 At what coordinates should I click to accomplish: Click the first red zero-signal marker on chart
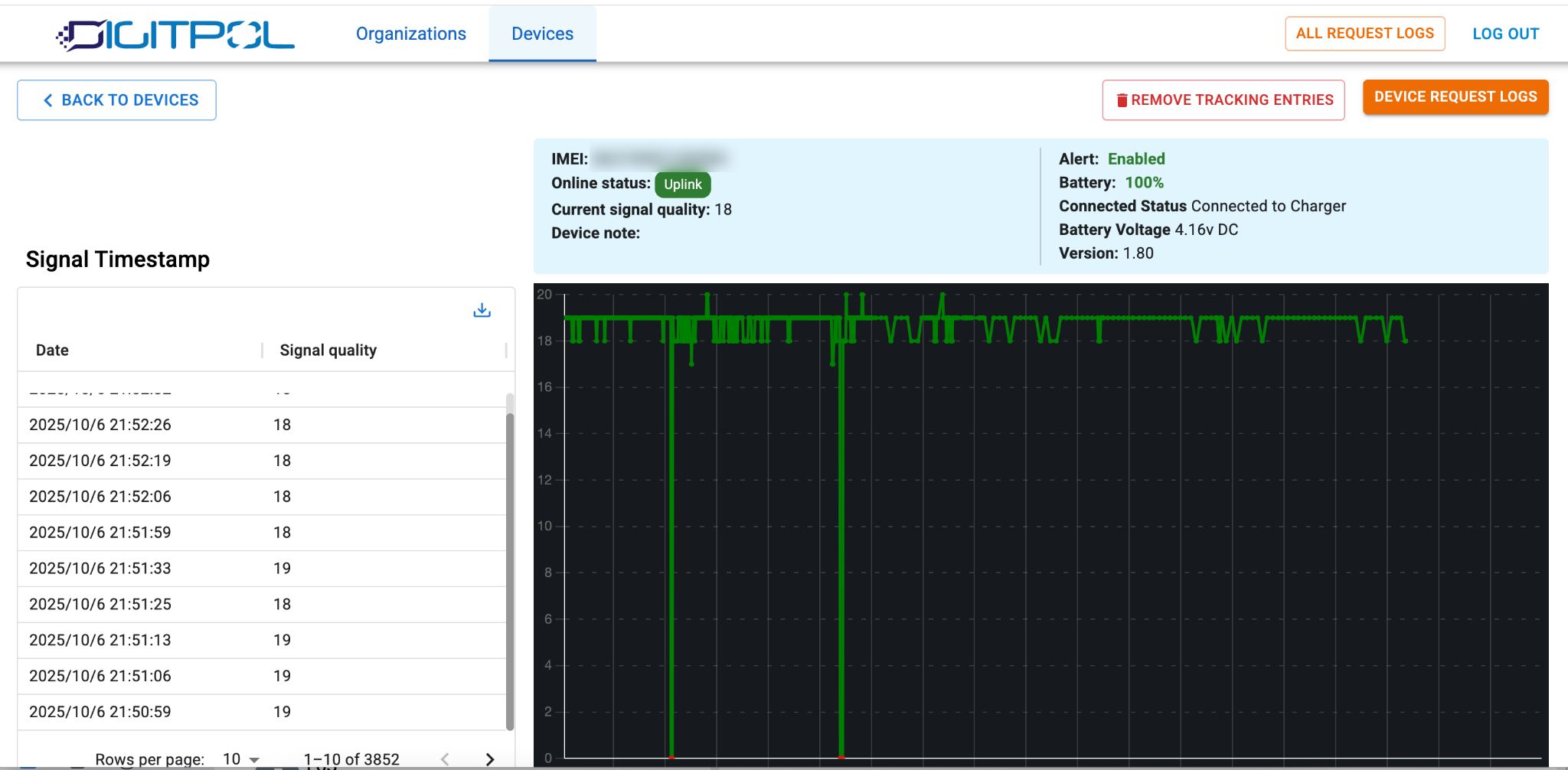(671, 756)
